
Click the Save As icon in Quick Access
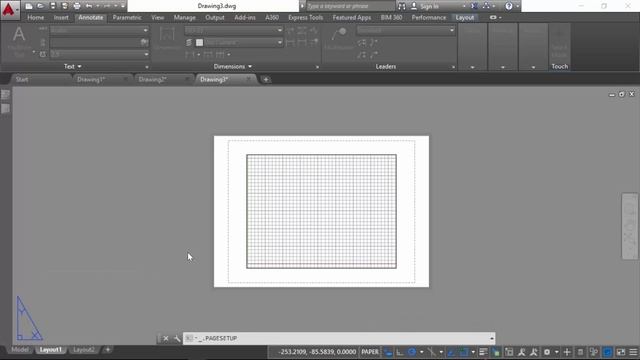coord(64,6)
